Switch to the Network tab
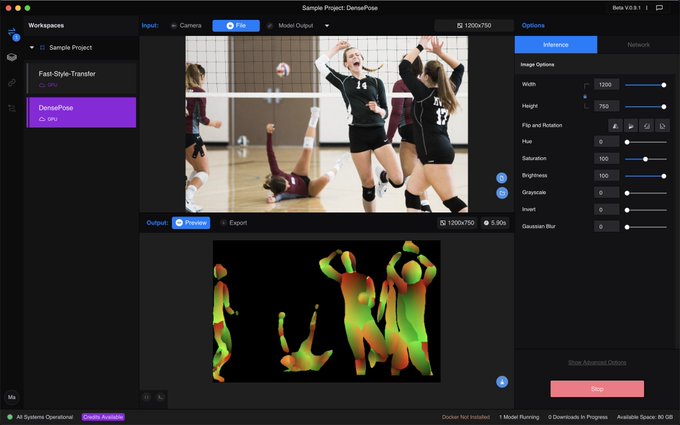 [638, 45]
